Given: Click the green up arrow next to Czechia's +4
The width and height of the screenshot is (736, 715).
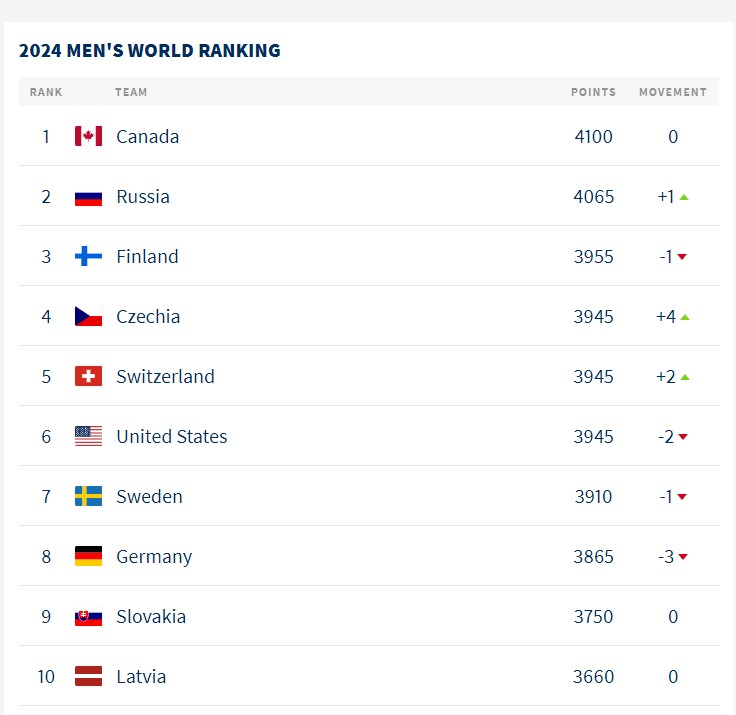Looking at the screenshot, I should [685, 317].
